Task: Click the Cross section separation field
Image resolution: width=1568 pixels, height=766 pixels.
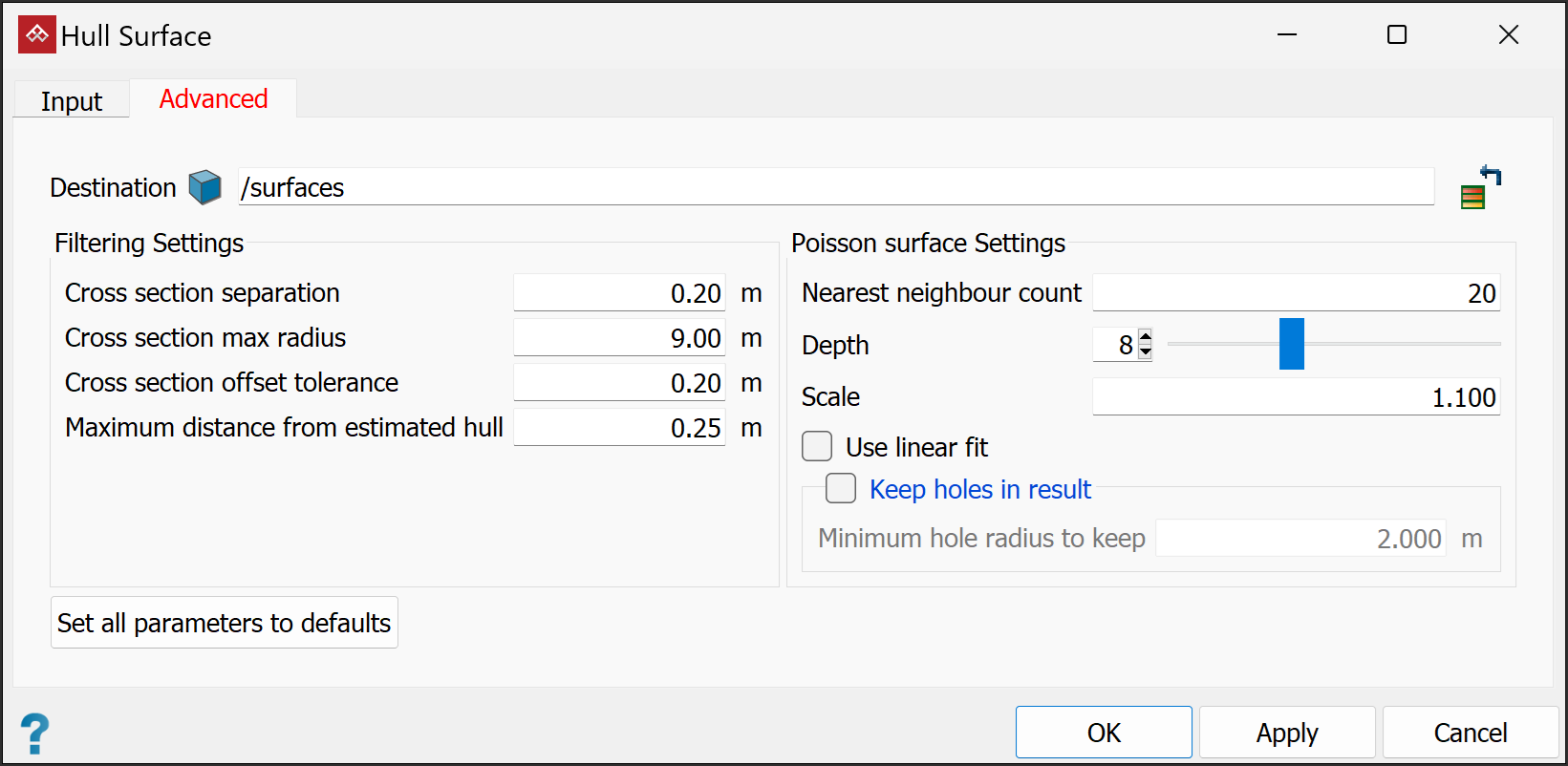Action: coord(619,293)
